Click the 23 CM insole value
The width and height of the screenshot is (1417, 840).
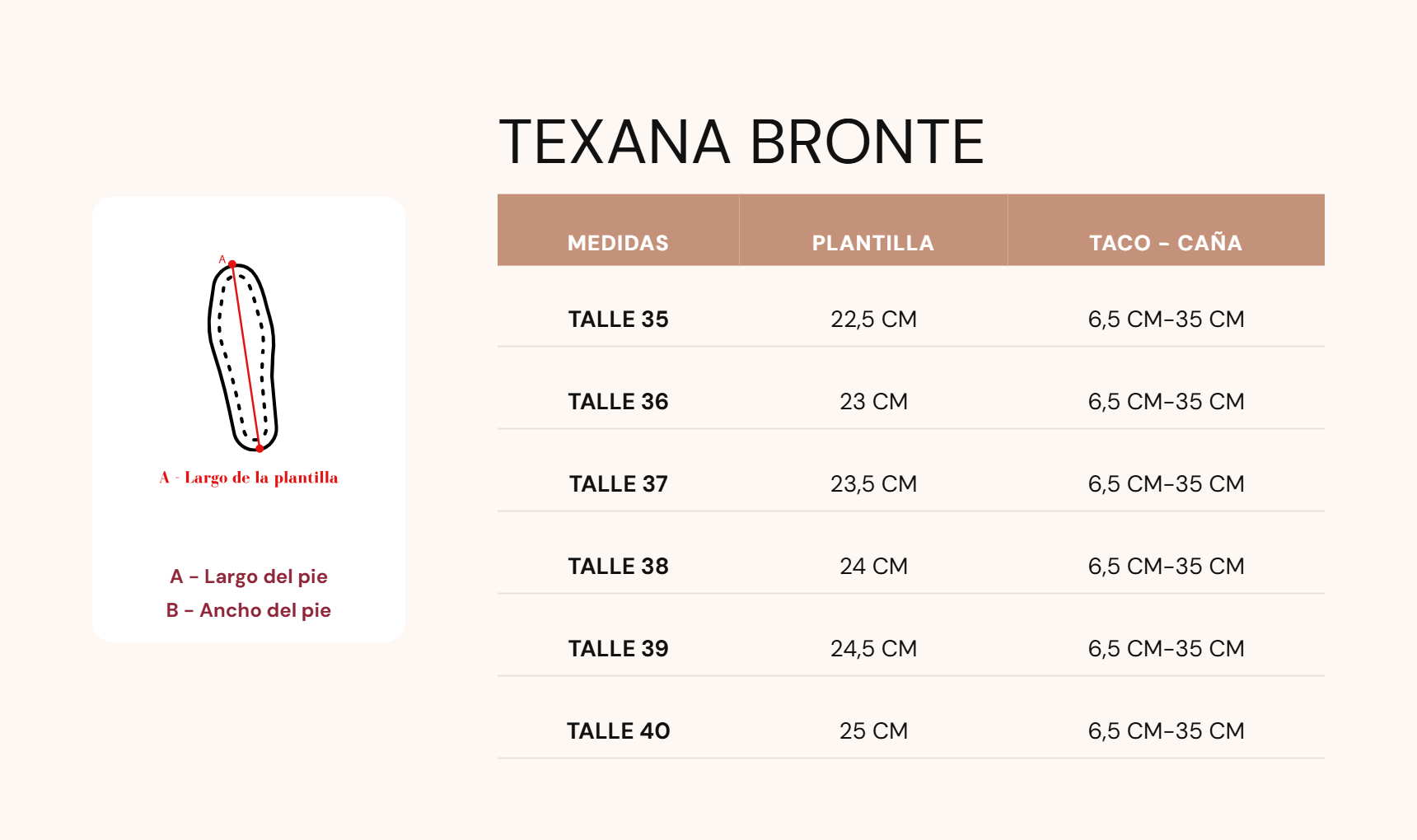(x=873, y=402)
